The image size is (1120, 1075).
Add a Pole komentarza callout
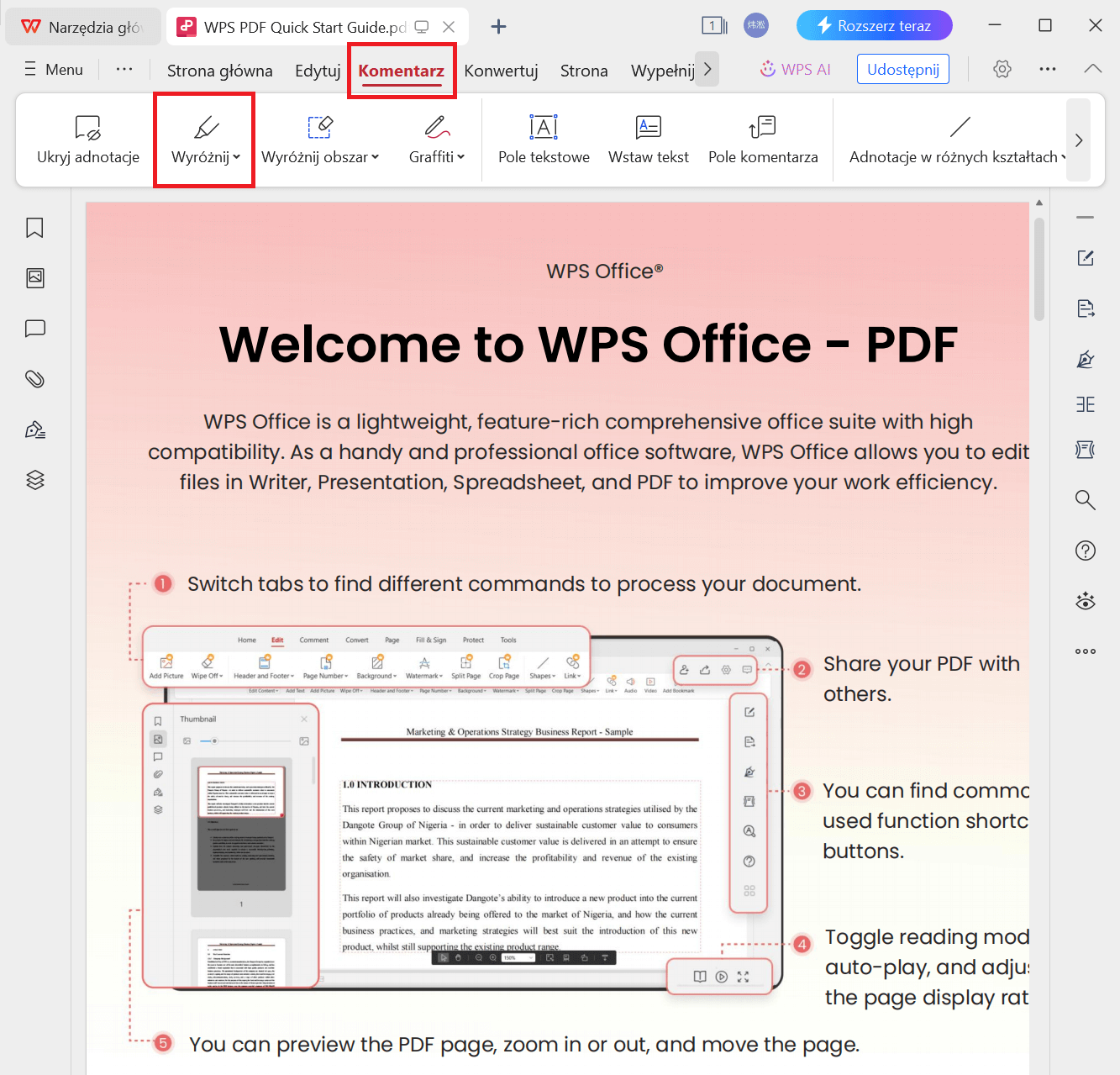(763, 140)
